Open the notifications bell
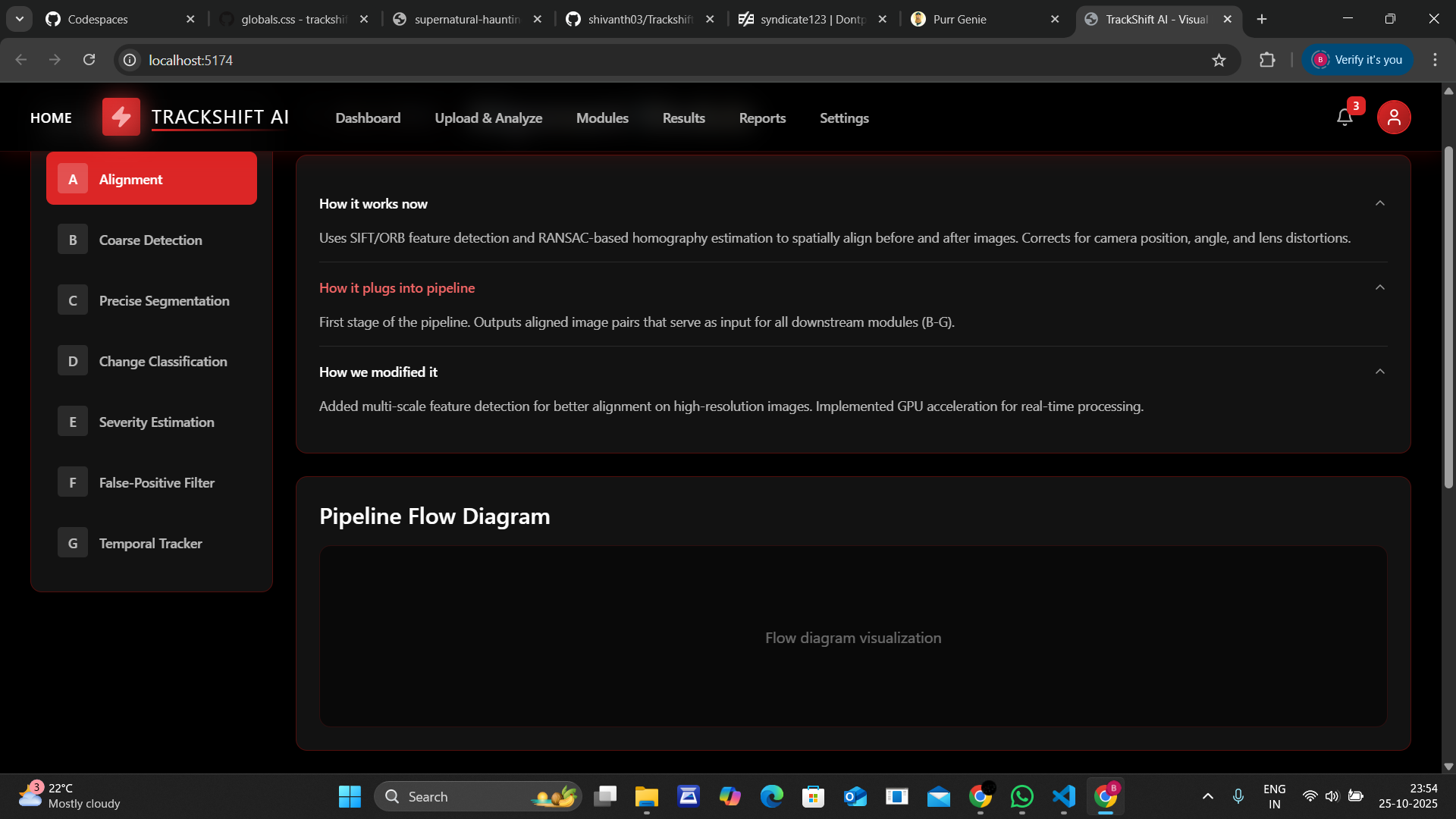Viewport: 1456px width, 819px height. [1345, 118]
